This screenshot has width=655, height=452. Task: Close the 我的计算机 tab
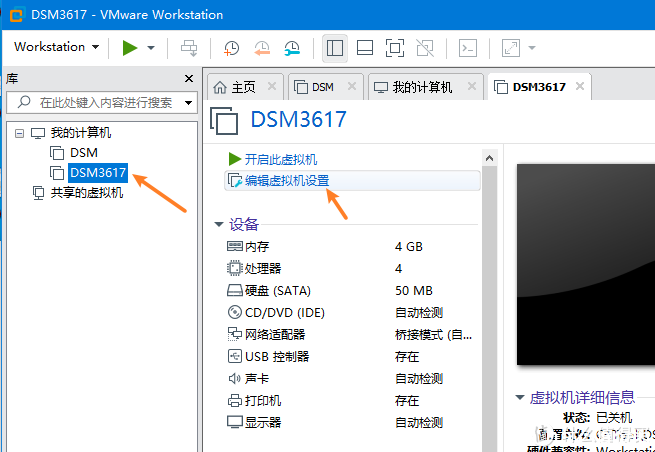click(x=472, y=86)
